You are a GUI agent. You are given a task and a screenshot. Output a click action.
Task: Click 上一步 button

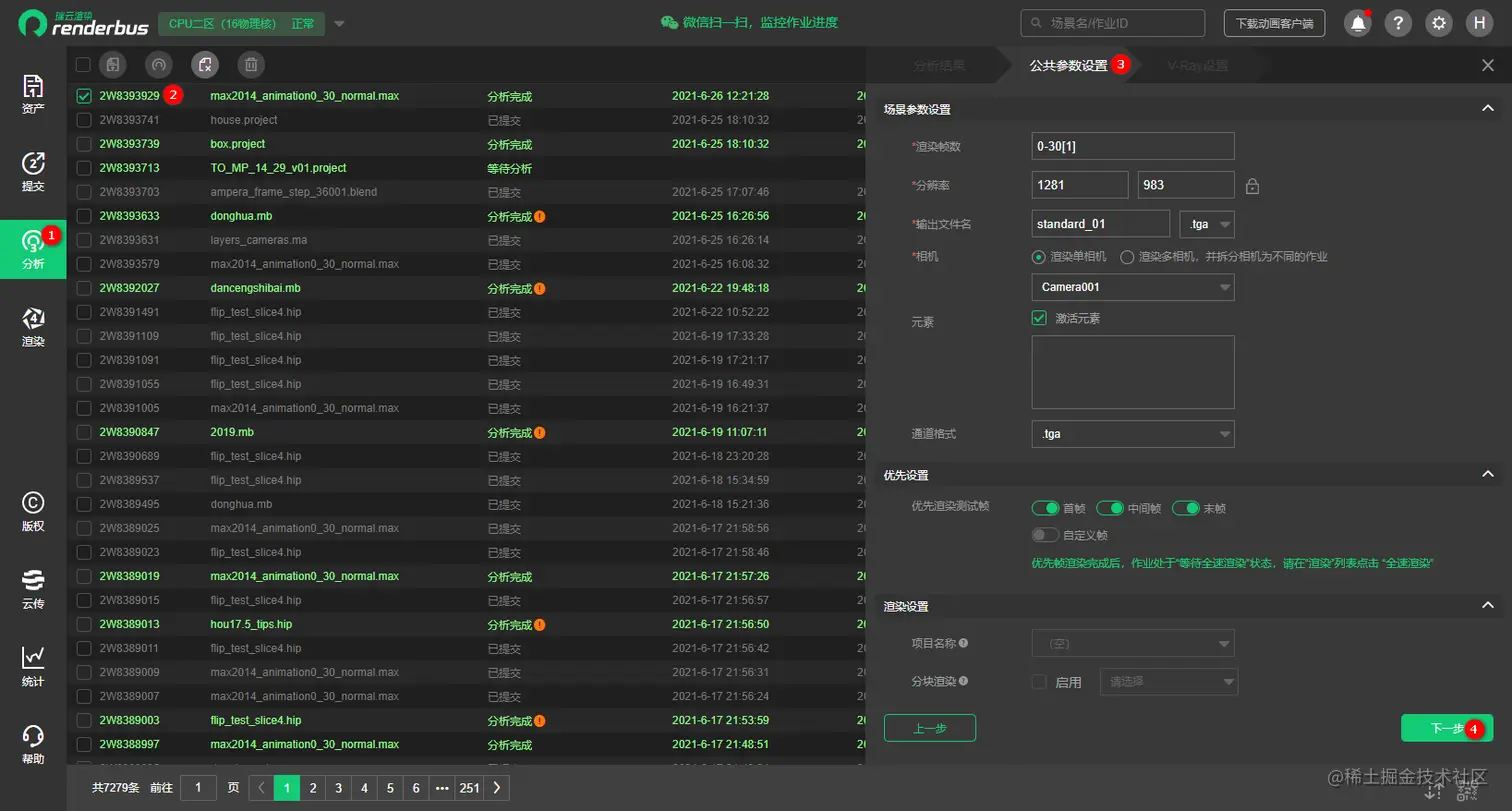pyautogui.click(x=930, y=728)
